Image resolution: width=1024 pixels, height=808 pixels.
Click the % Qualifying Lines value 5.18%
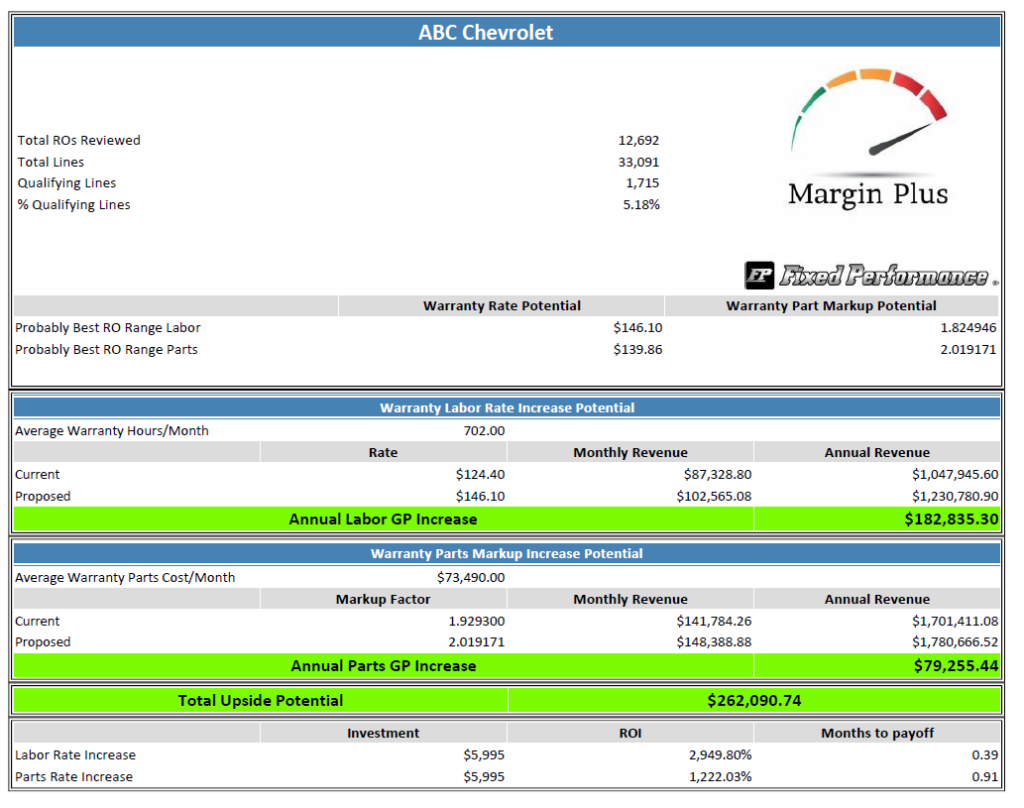pyautogui.click(x=641, y=204)
